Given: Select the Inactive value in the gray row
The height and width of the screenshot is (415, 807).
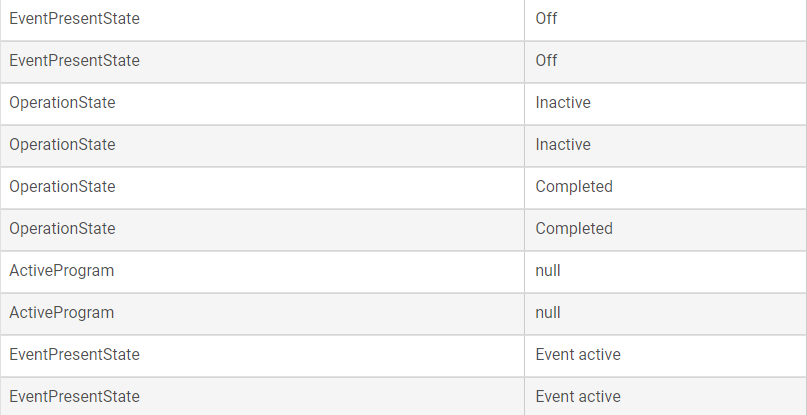Looking at the screenshot, I should [563, 145].
